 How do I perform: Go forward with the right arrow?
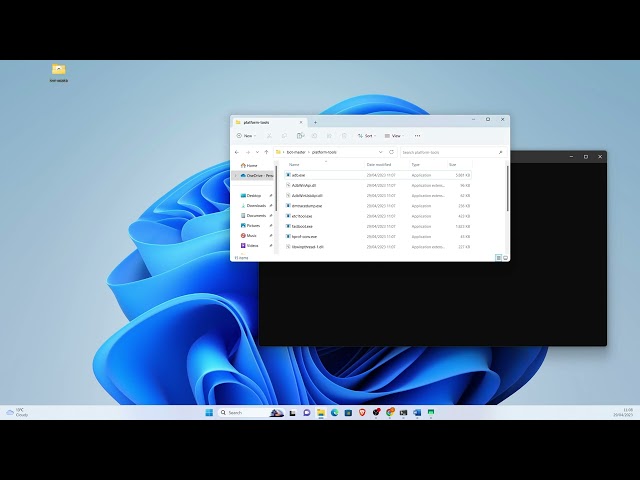pos(247,152)
